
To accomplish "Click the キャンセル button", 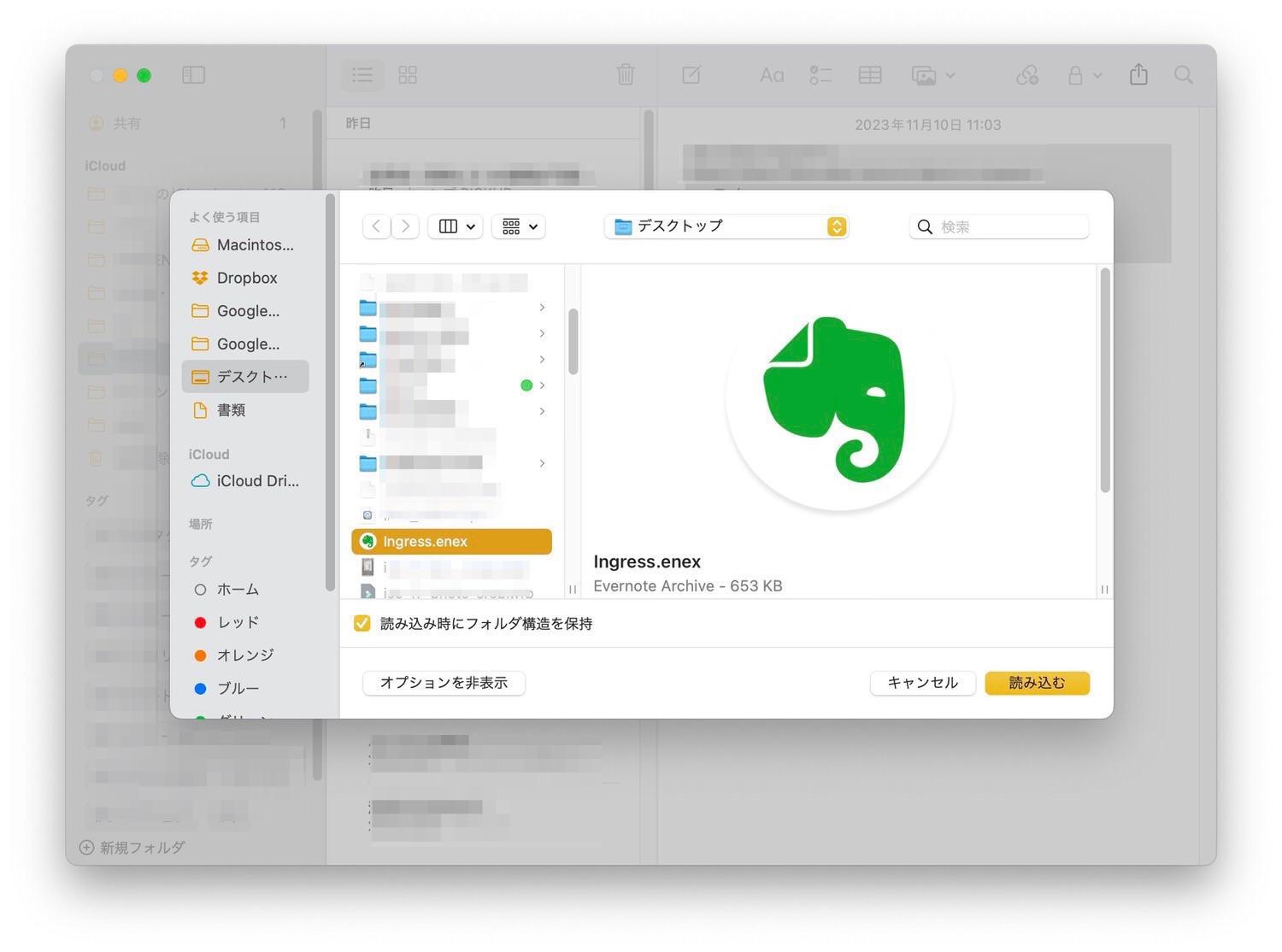I will click(x=923, y=683).
